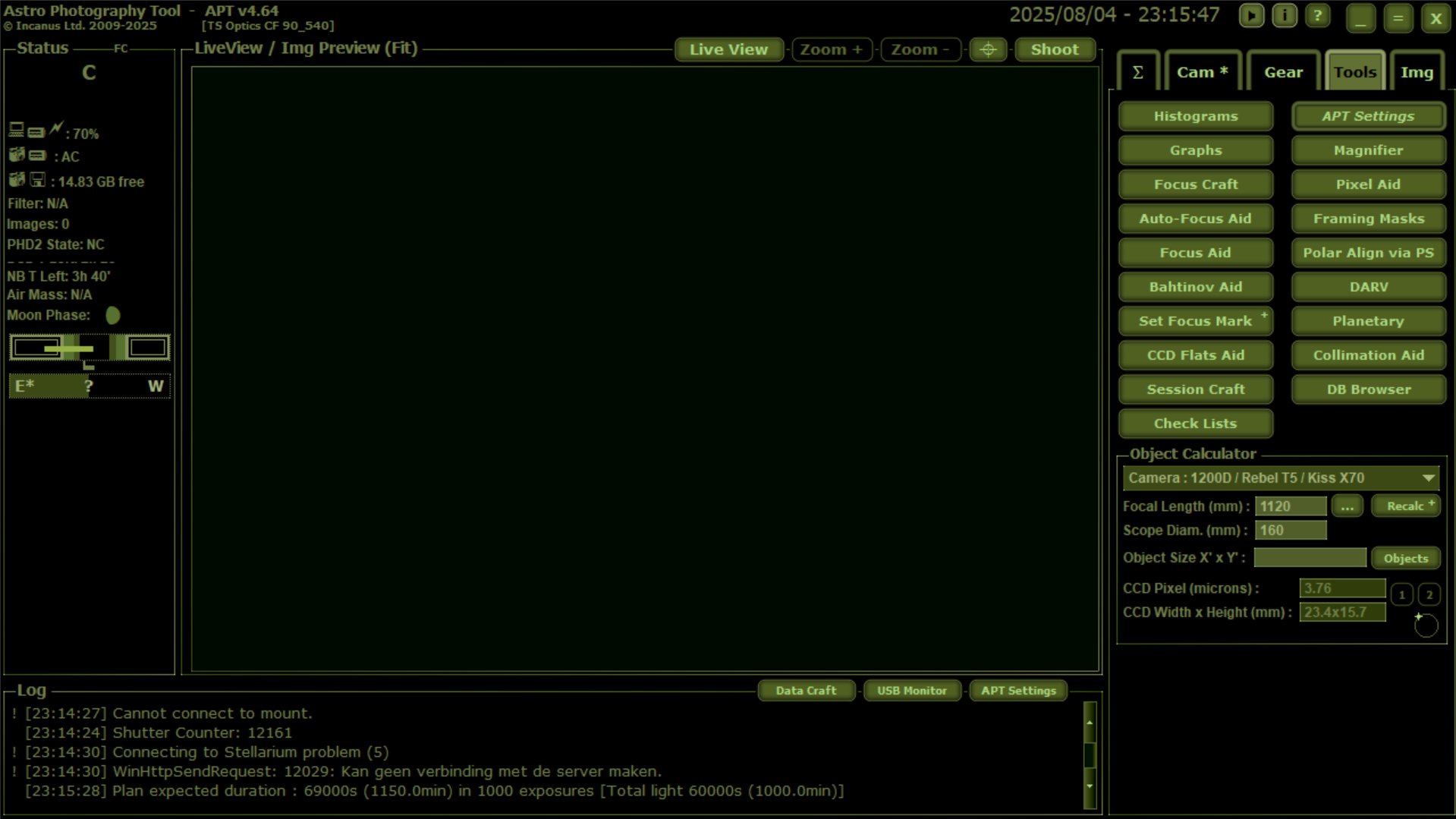The height and width of the screenshot is (819, 1456).
Task: Click the 'Cannot connect to mount.' log line
Action: tap(212, 713)
